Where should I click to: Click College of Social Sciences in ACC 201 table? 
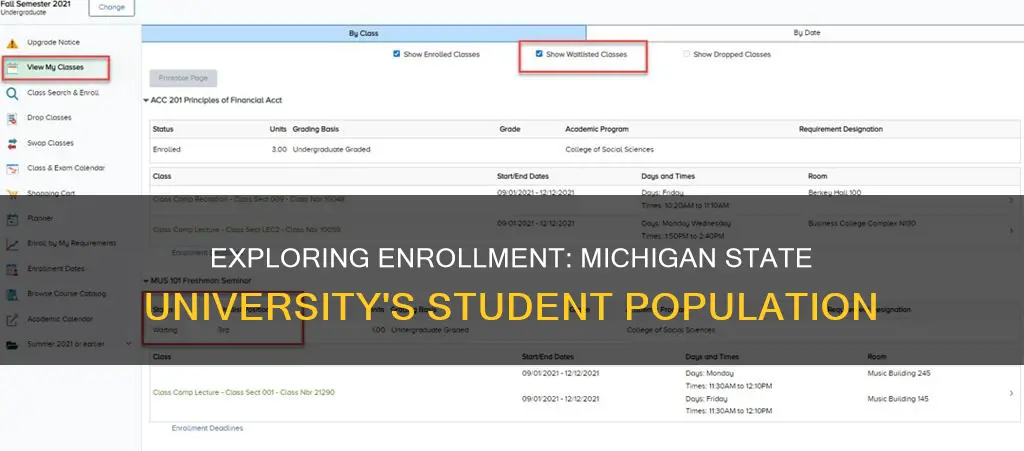click(x=609, y=149)
